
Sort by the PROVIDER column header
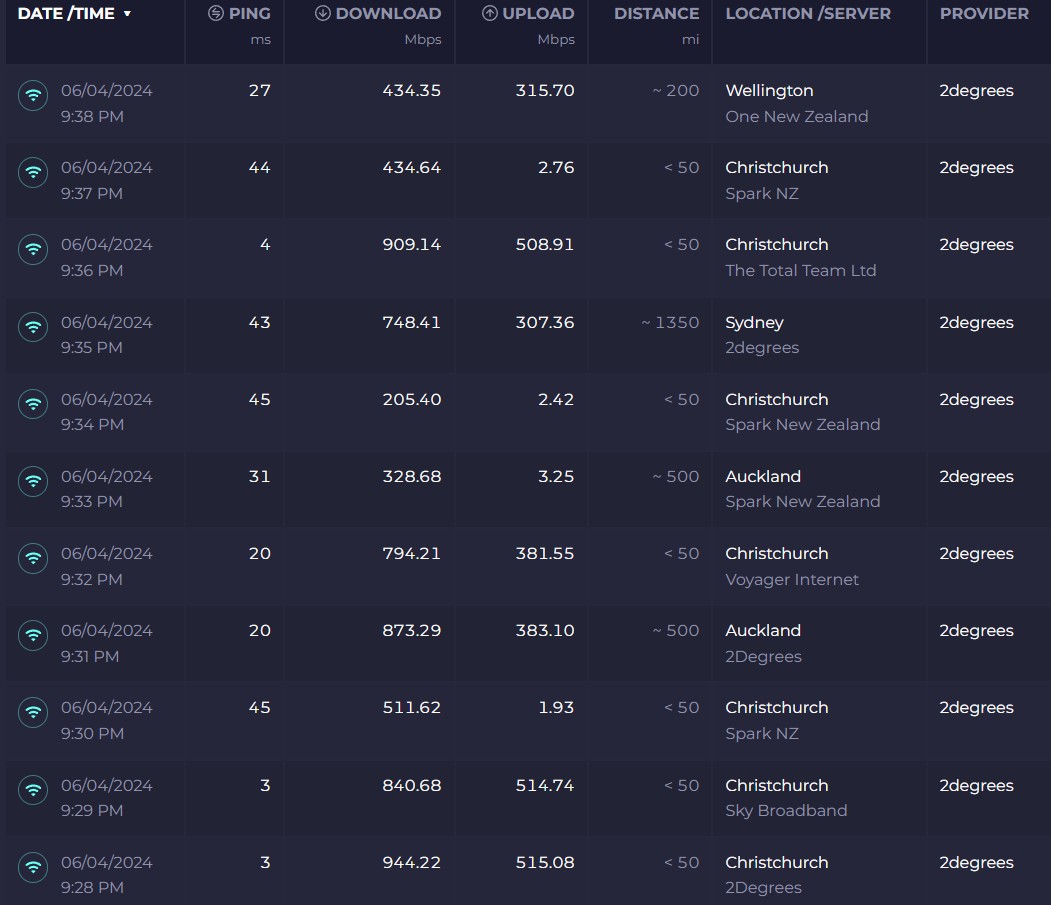click(x=984, y=13)
